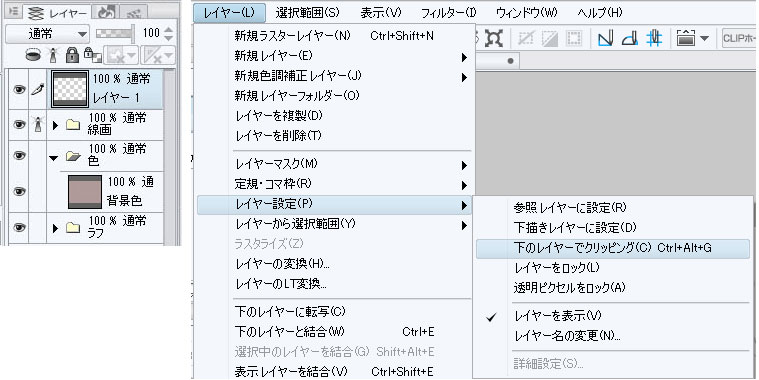Open the フィルター menu
This screenshot has height=380, width=759.
449,13
